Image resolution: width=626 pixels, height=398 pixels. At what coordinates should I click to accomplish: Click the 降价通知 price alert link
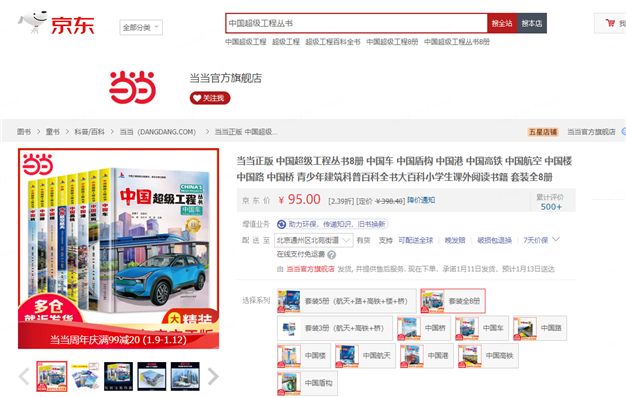pyautogui.click(x=421, y=200)
